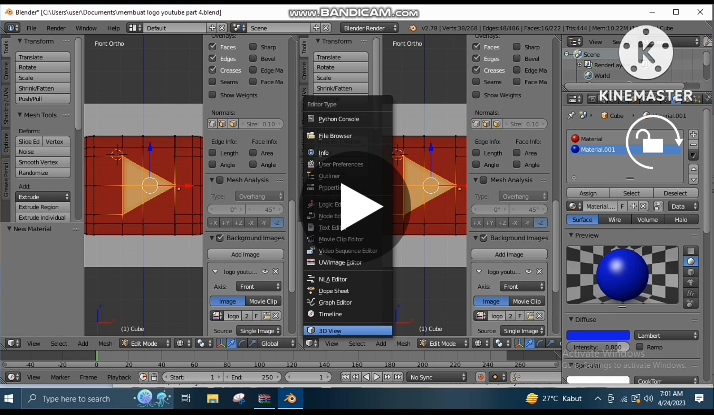The image size is (714, 415).
Task: Switch to the Halo material type tab
Action: pyautogui.click(x=681, y=220)
